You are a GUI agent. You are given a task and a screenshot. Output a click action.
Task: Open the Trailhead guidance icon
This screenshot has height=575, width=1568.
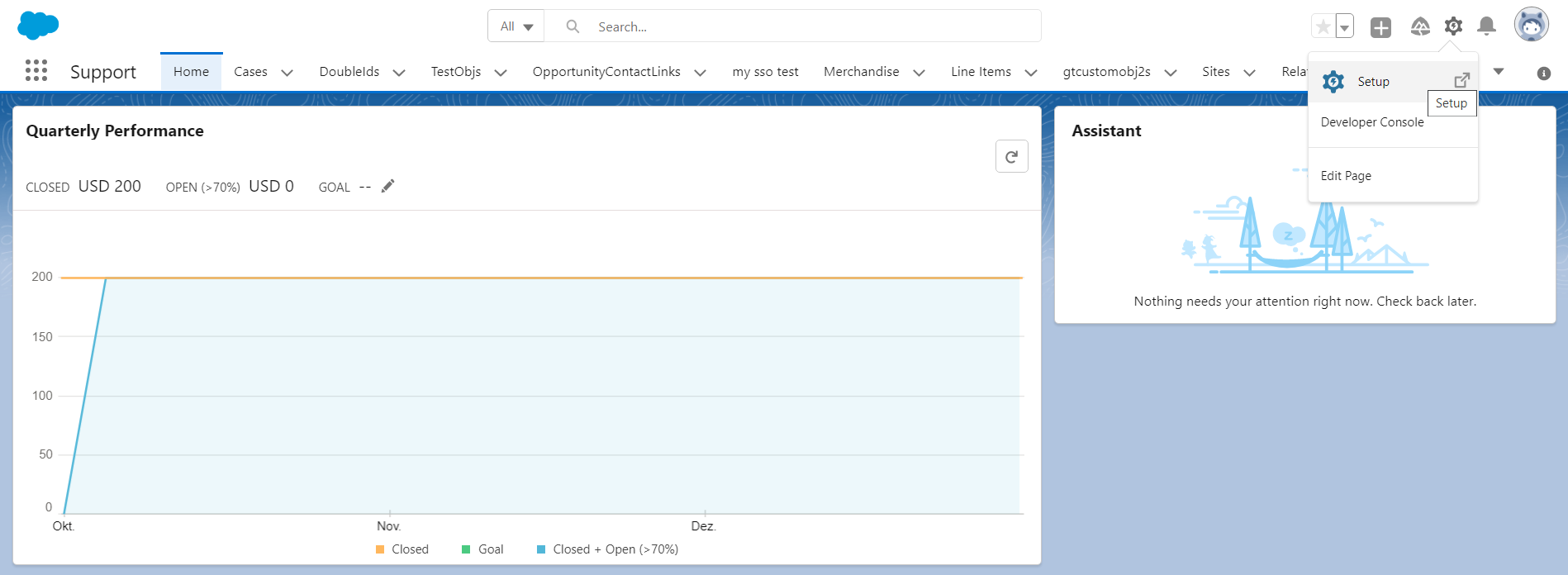[x=1420, y=27]
